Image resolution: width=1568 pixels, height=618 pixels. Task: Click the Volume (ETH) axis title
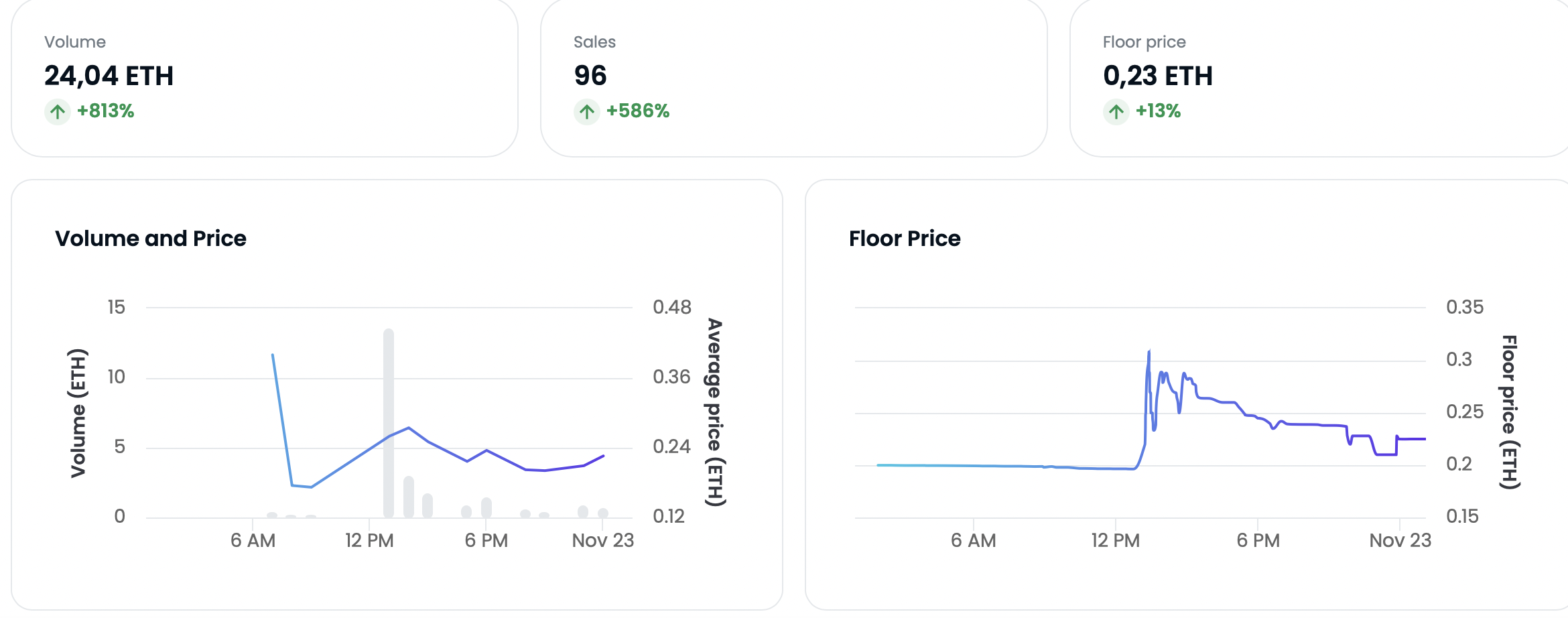(78, 412)
